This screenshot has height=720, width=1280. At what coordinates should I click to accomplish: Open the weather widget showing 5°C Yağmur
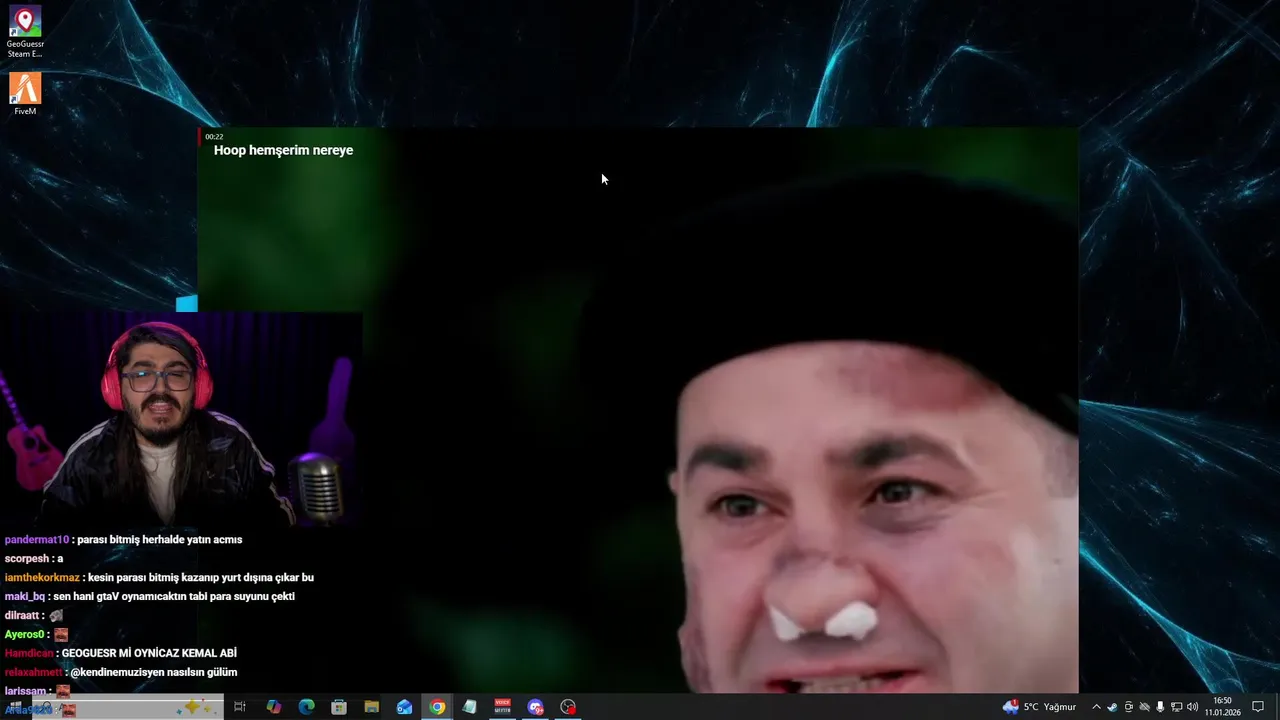1039,707
